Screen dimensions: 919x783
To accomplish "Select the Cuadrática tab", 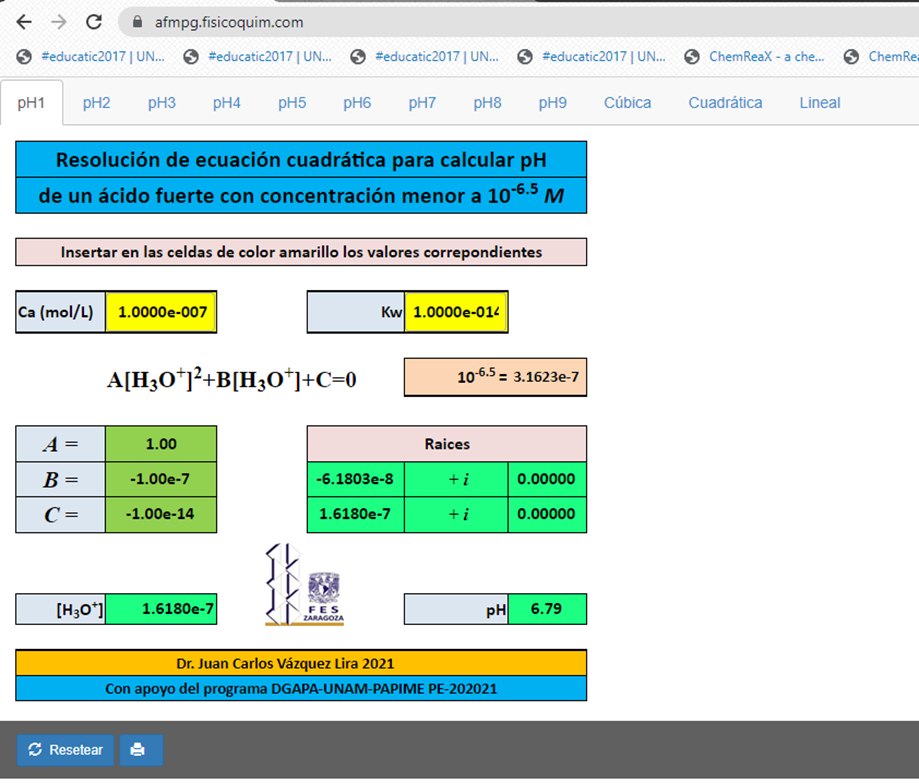I will coord(725,103).
